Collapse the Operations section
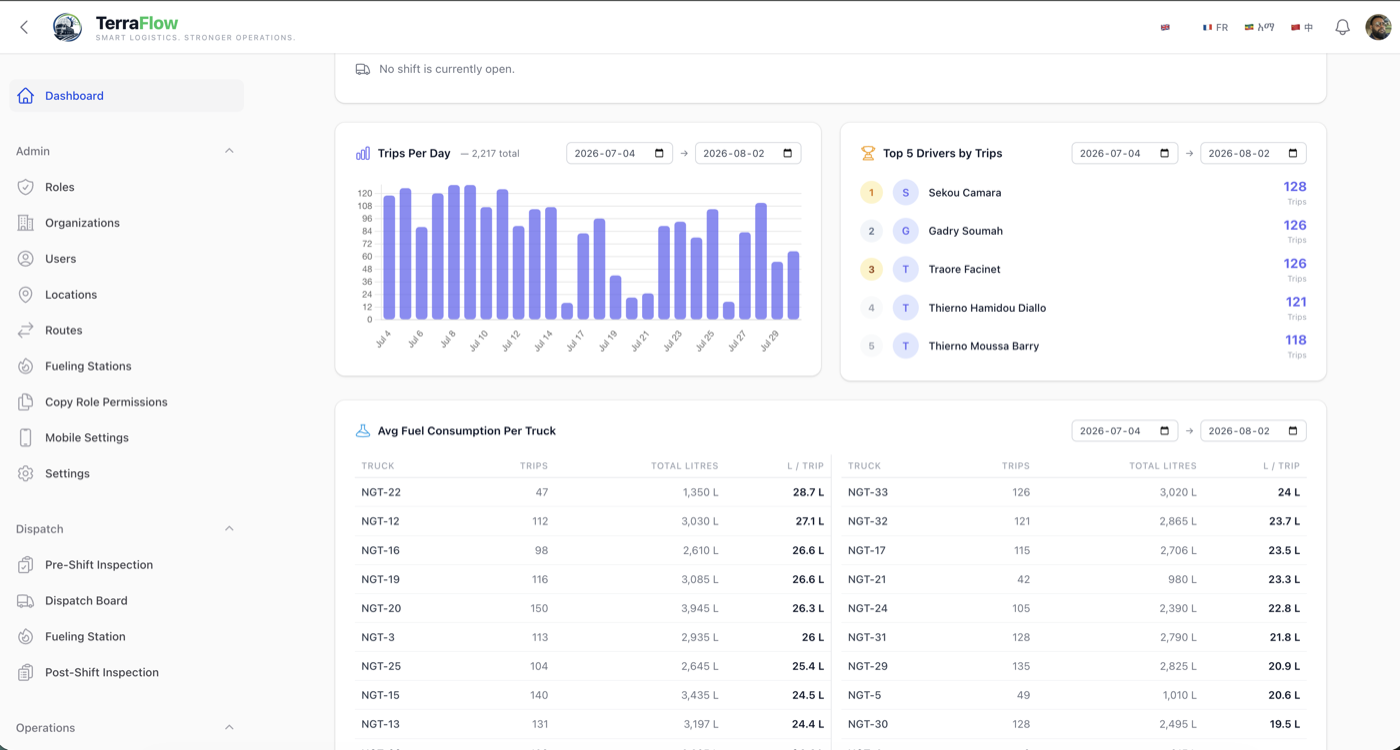This screenshot has height=750, width=1400. pyautogui.click(x=229, y=728)
